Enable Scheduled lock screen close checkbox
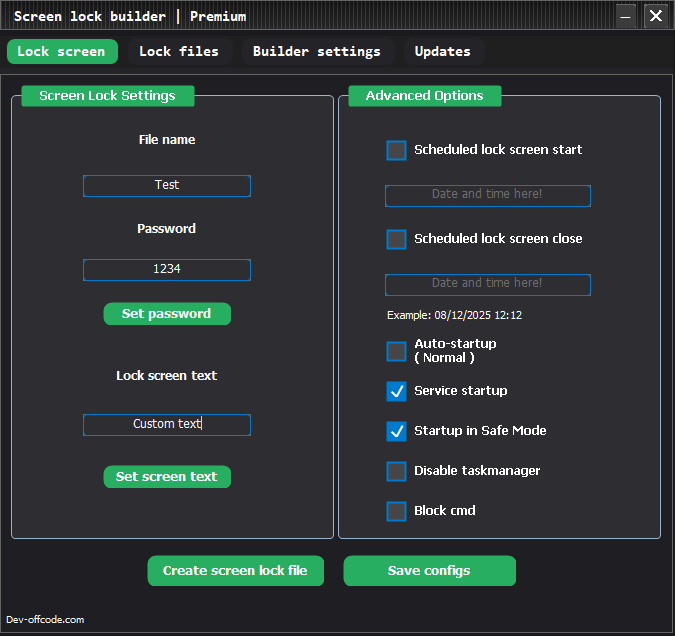This screenshot has width=675, height=636. [x=396, y=239]
